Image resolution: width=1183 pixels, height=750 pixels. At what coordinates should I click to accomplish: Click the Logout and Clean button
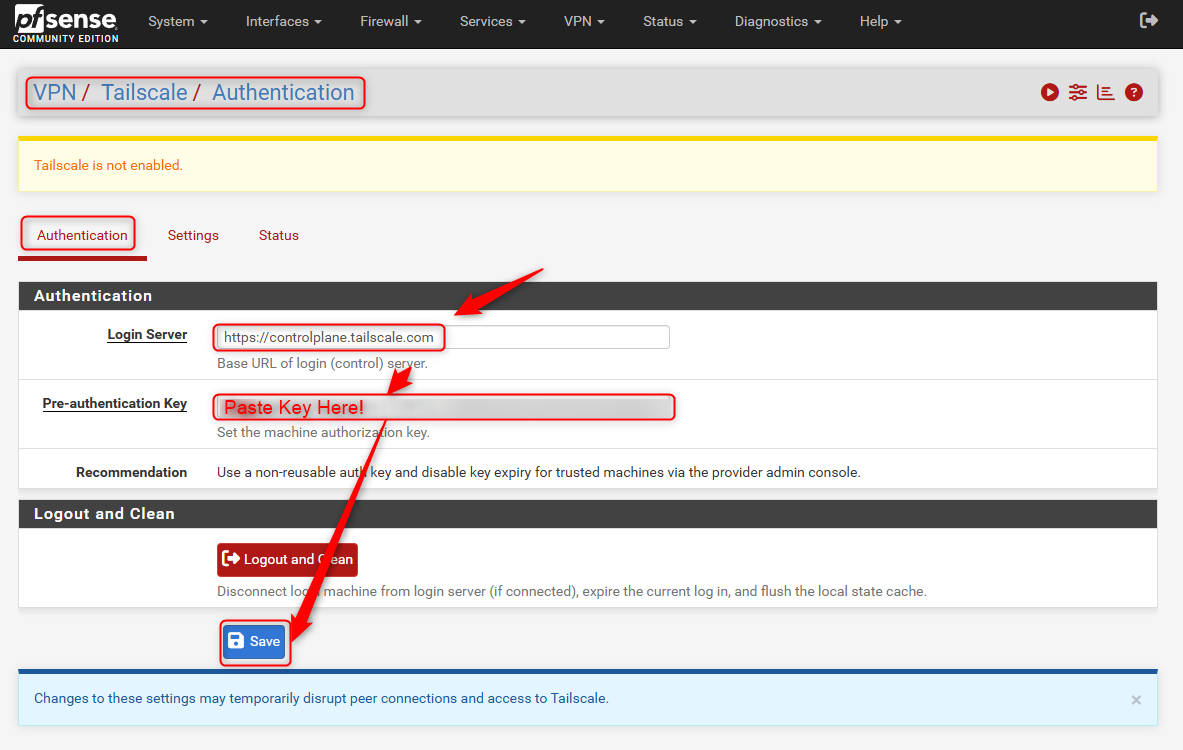pos(287,559)
